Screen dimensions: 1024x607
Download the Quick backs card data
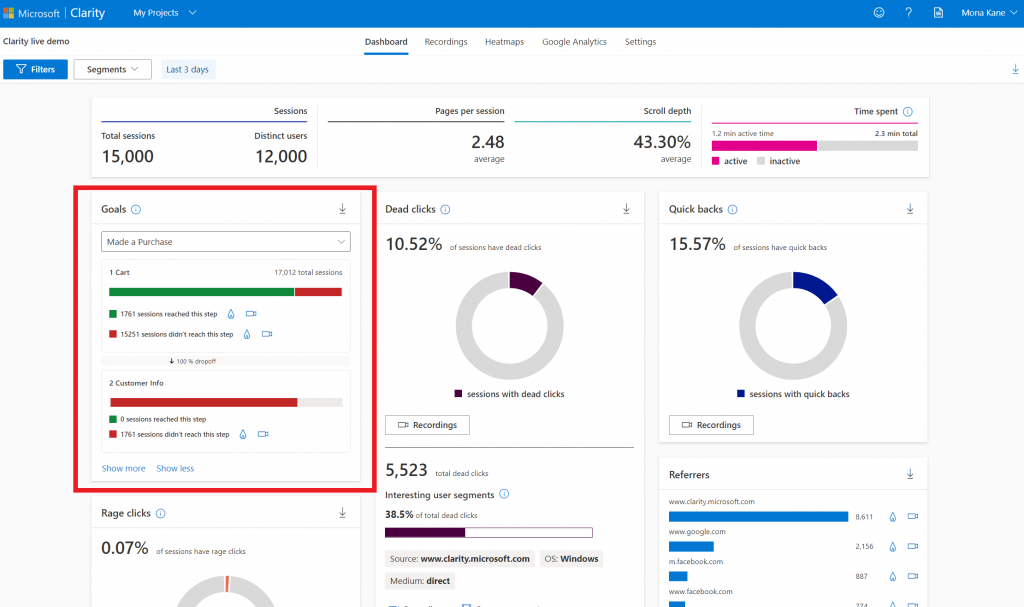point(910,209)
